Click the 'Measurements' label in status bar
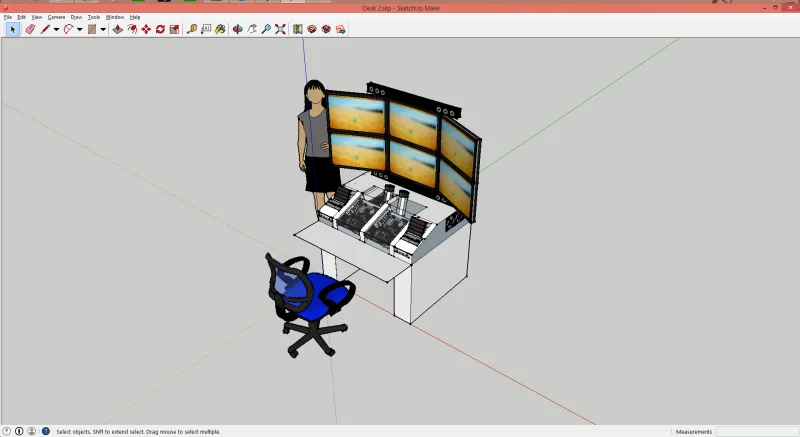 tap(693, 432)
